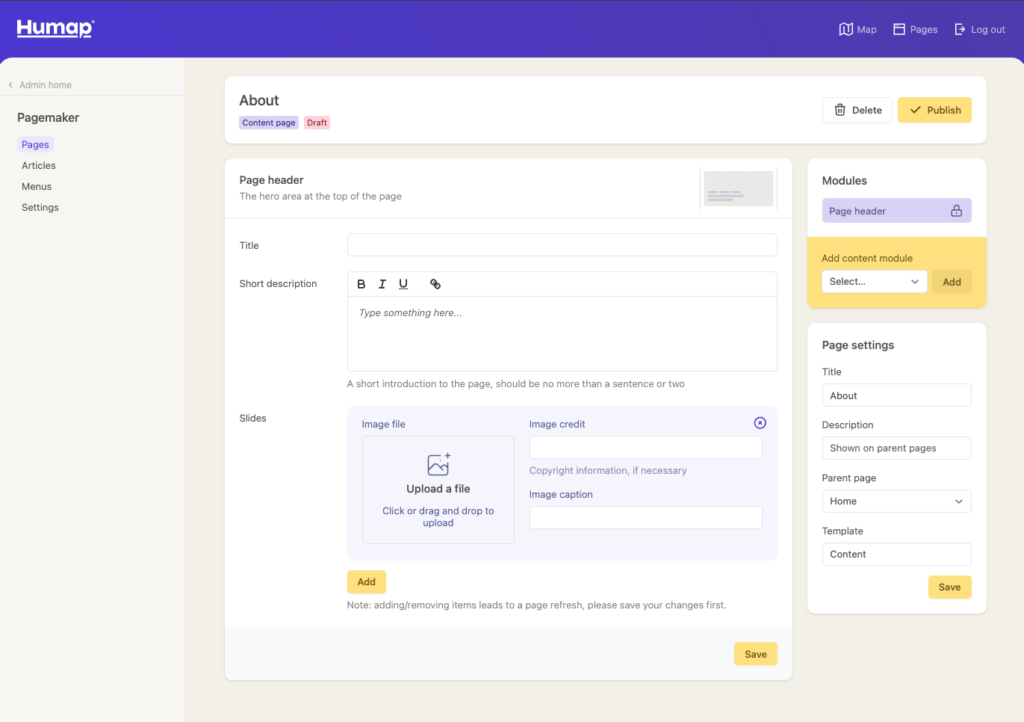Toggle underline formatting in editor
The width and height of the screenshot is (1024, 722).
403,284
